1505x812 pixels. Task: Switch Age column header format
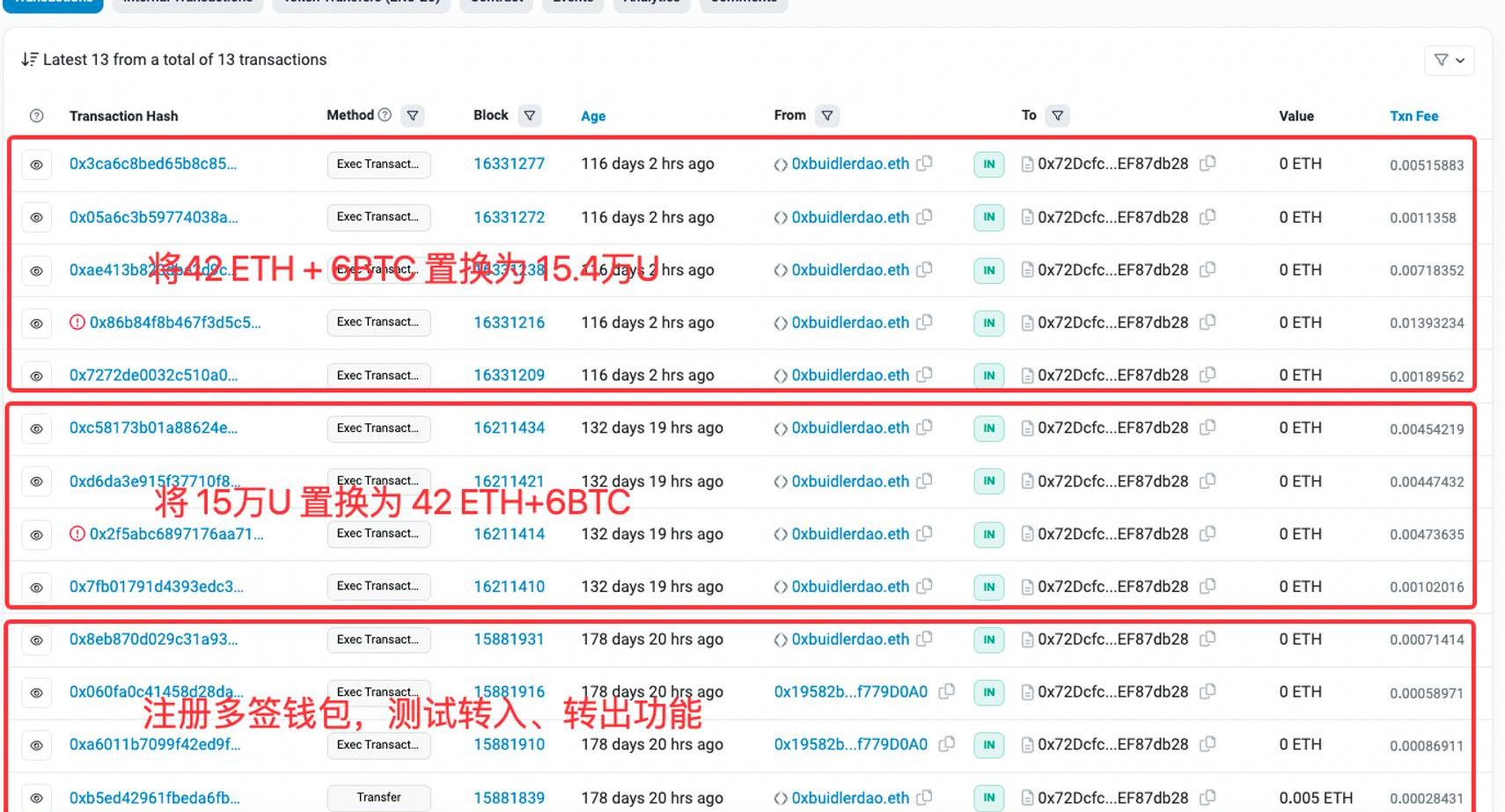(592, 116)
